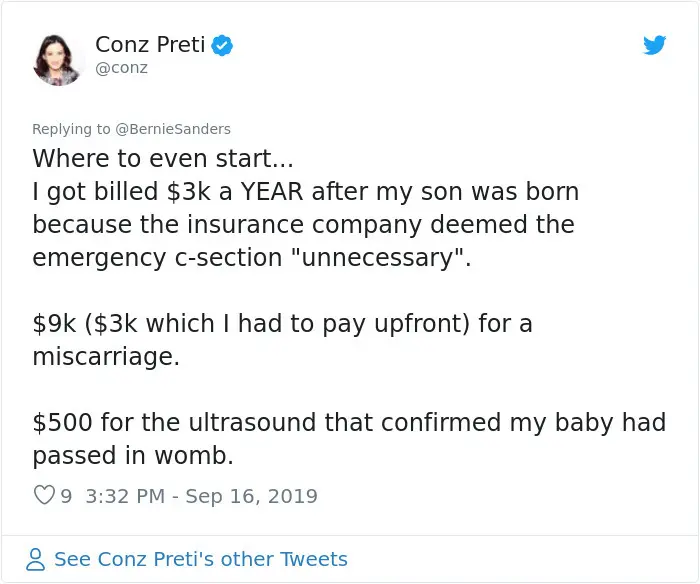Open the @conz handle link
The image size is (700, 584).
click(x=121, y=68)
